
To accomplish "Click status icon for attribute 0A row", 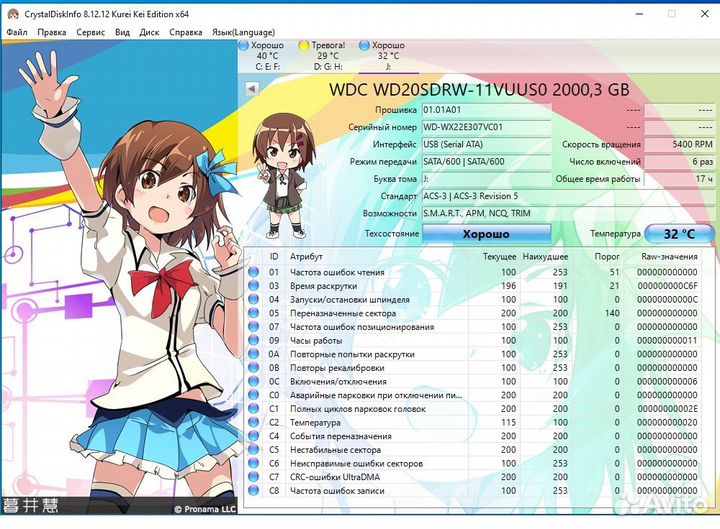I will coord(253,354).
